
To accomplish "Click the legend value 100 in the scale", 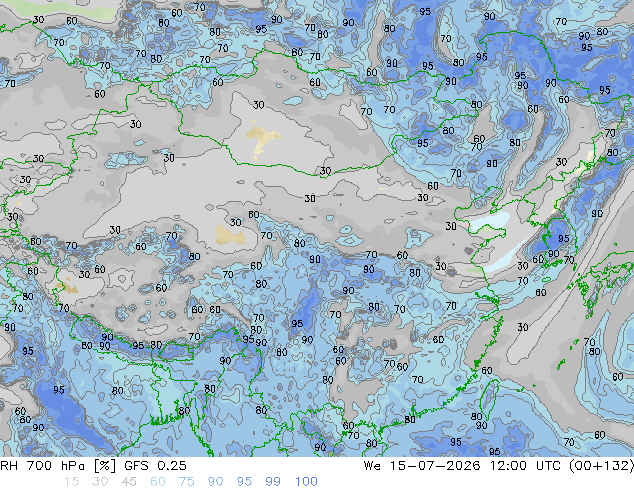I will [306, 482].
